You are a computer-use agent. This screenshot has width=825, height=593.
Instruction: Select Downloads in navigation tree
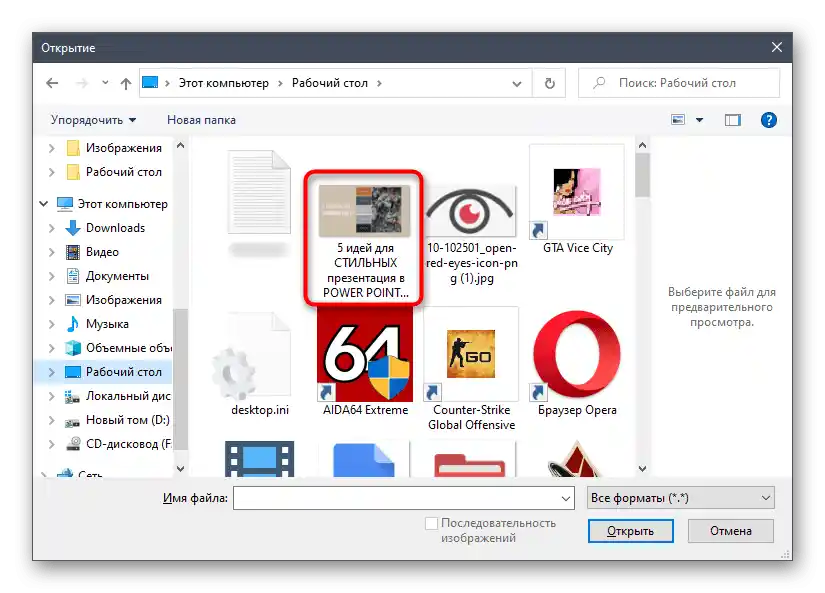[105, 228]
